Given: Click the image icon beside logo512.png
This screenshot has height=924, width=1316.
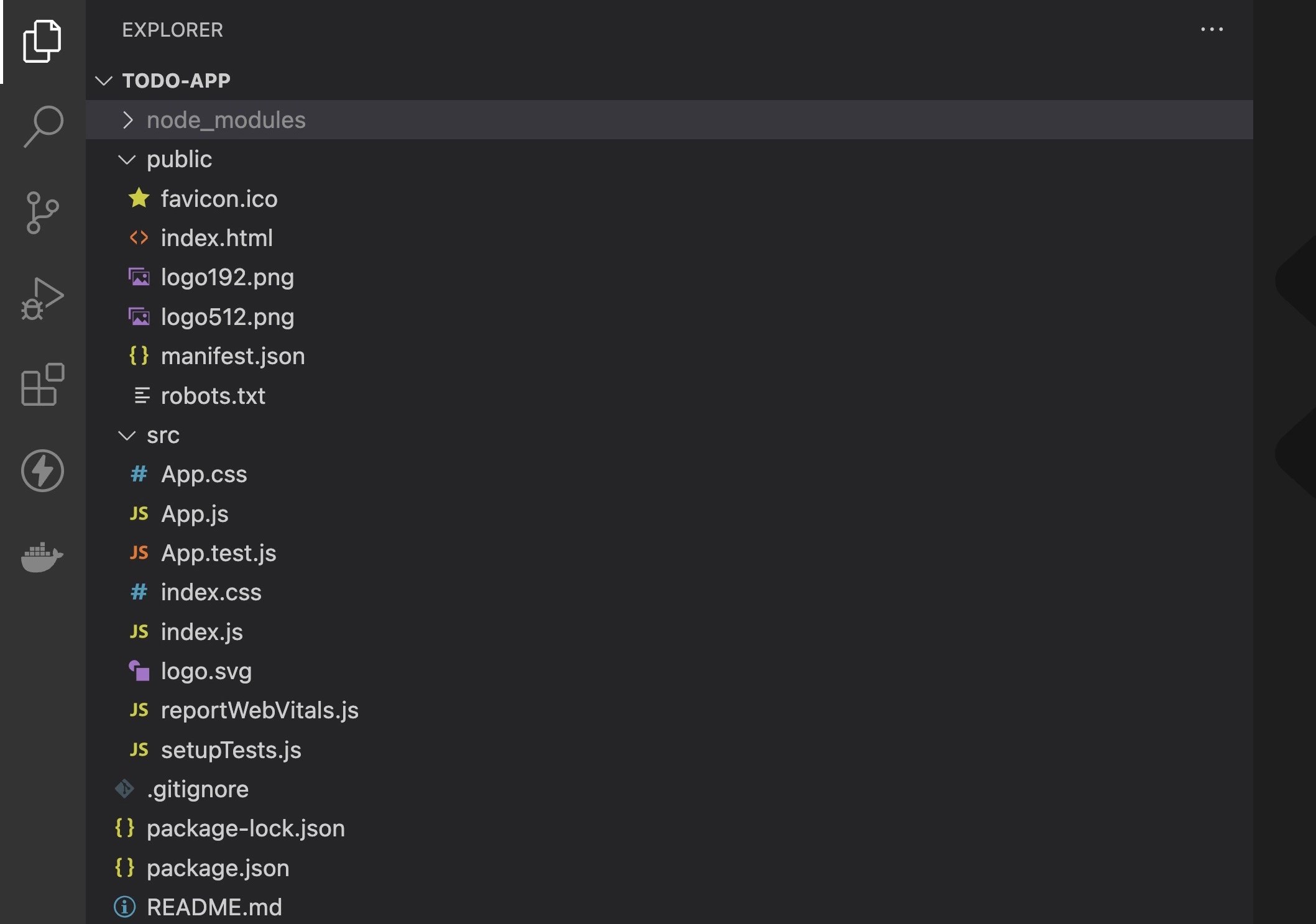Looking at the screenshot, I should tap(139, 317).
